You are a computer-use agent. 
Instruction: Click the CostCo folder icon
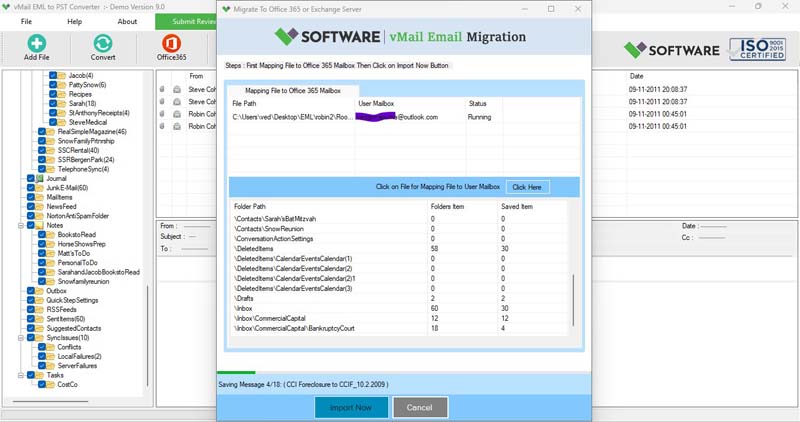tap(51, 384)
